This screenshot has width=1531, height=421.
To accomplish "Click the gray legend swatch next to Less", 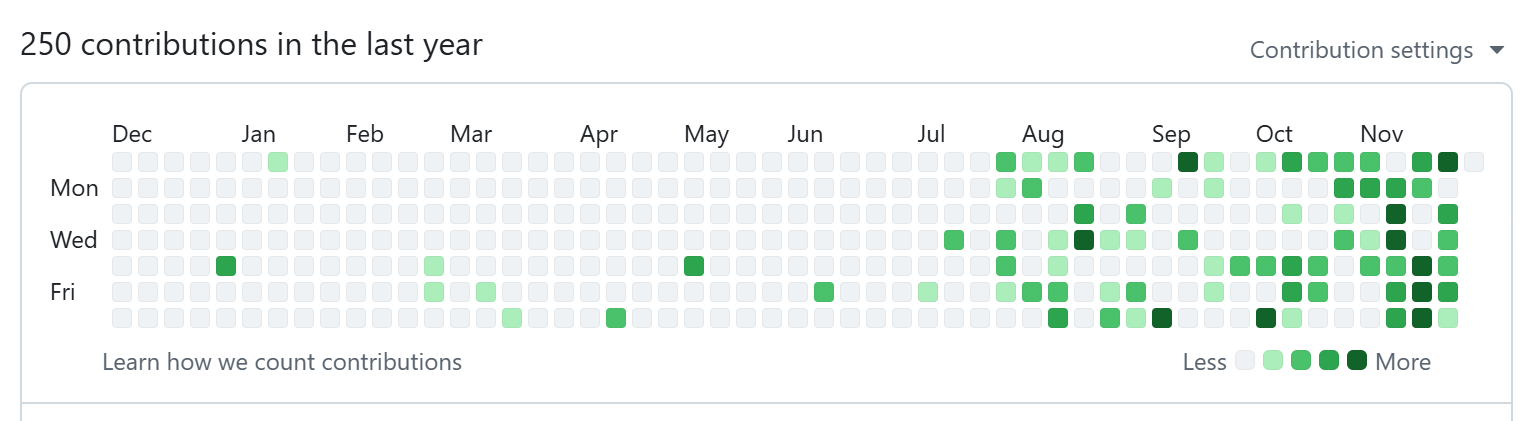I will click(1245, 360).
